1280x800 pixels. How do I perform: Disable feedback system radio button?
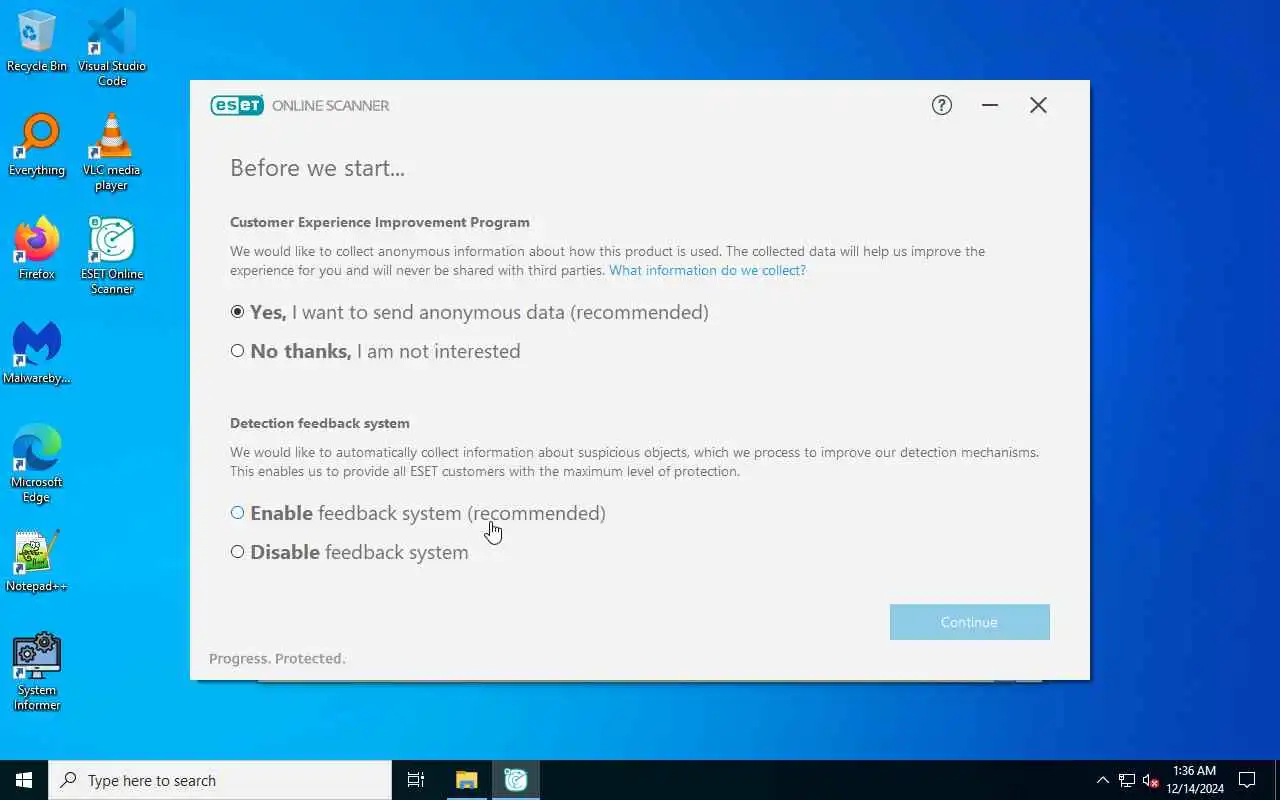click(237, 552)
